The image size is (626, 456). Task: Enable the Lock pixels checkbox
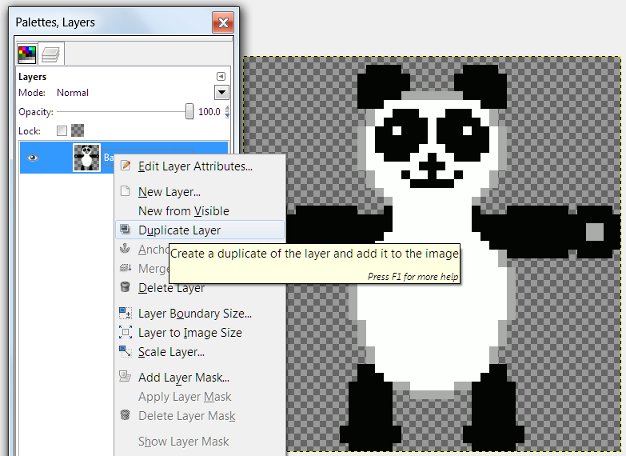62,131
